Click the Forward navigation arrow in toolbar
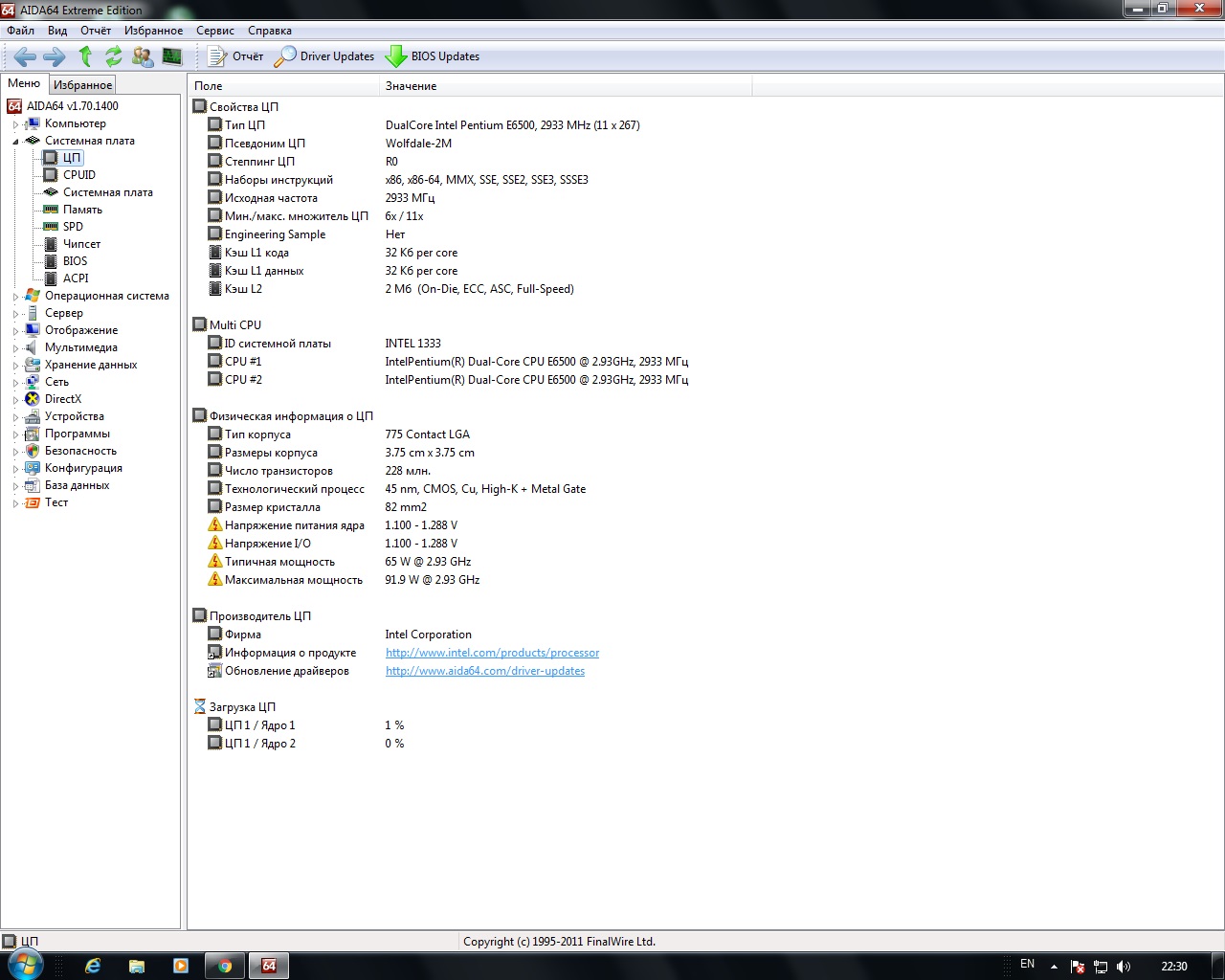 click(x=55, y=56)
